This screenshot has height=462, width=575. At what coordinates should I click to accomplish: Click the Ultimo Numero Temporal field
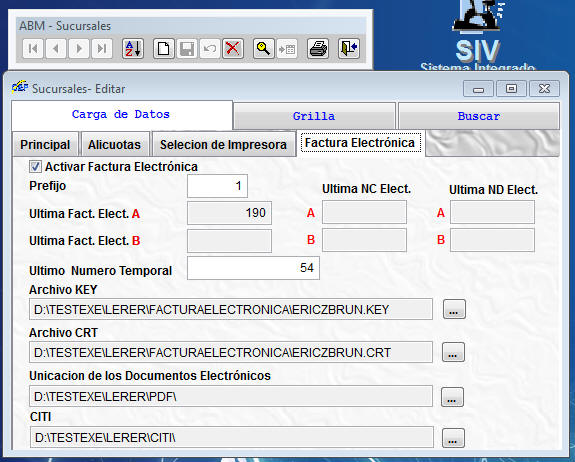point(253,268)
